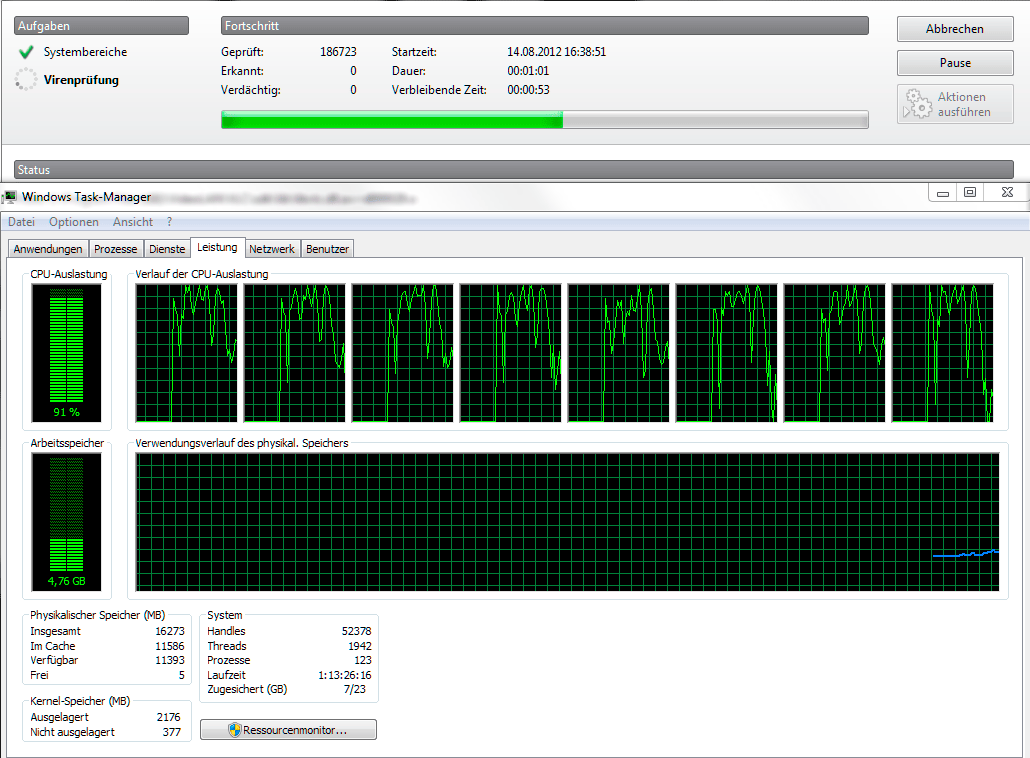Click the Erkannt count value

coord(353,71)
